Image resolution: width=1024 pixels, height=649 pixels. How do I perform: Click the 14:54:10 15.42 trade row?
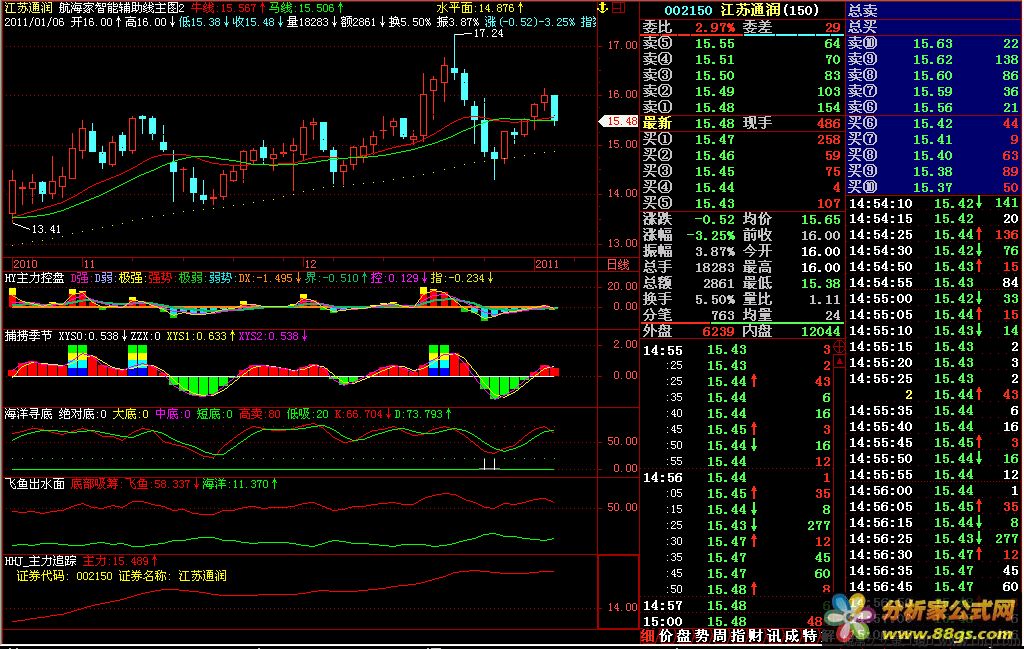[934, 204]
